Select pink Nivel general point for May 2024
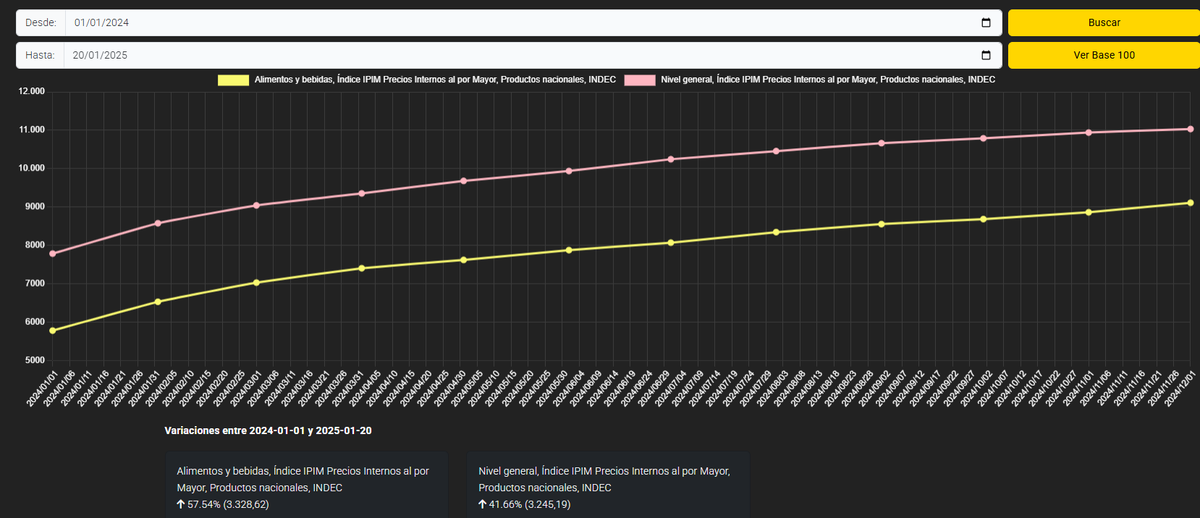This screenshot has width=1200, height=518. click(x=463, y=181)
